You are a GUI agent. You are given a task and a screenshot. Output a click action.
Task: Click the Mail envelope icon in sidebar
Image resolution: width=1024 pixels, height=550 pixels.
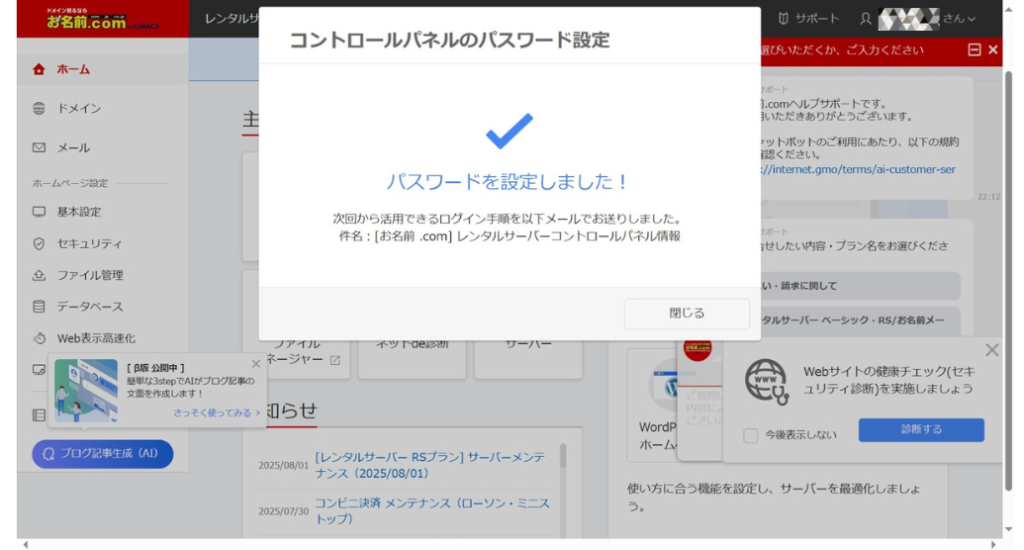pos(39,147)
